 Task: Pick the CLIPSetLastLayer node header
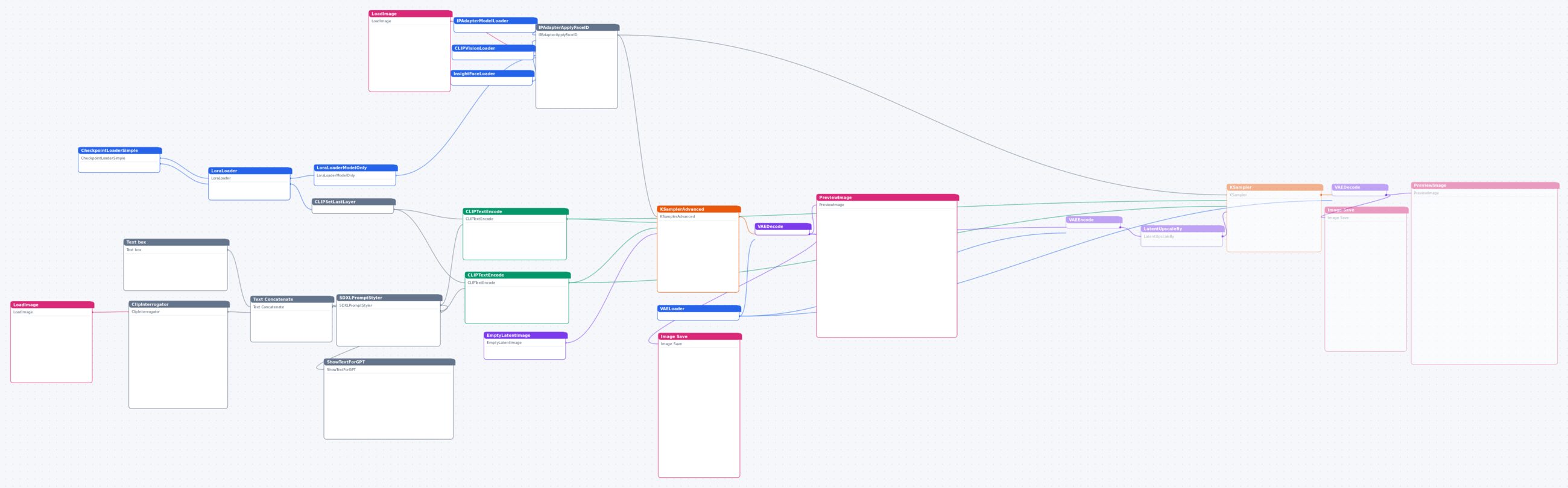pos(353,202)
